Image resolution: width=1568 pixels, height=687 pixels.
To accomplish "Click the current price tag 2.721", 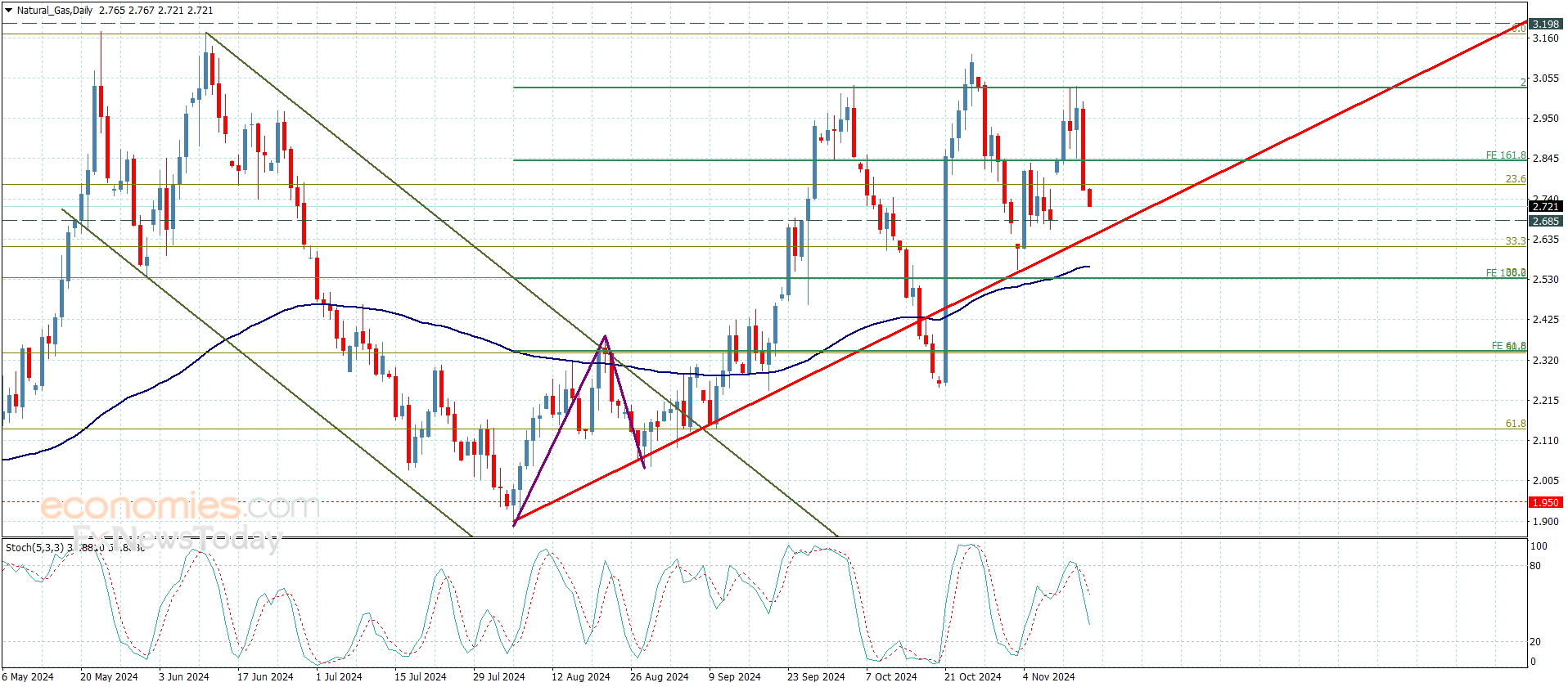I will 1546,207.
